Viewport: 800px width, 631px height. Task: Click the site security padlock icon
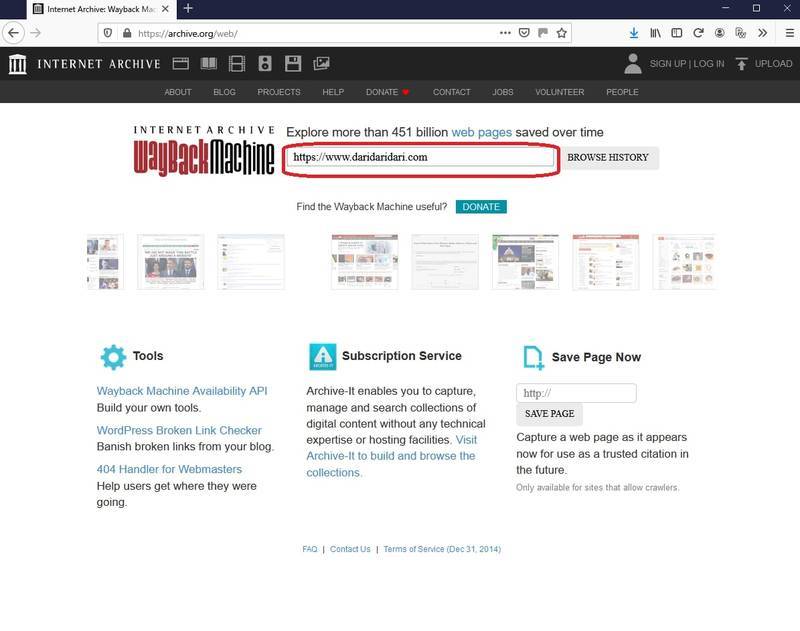click(x=127, y=33)
